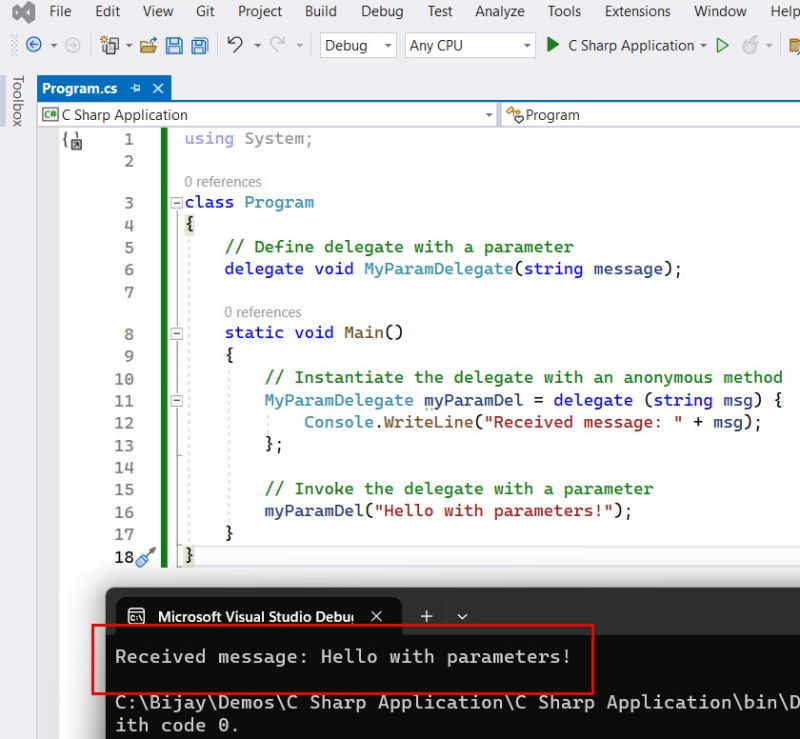This screenshot has height=739, width=800.
Task: Click the 0 references link above Main
Action: coord(263,312)
